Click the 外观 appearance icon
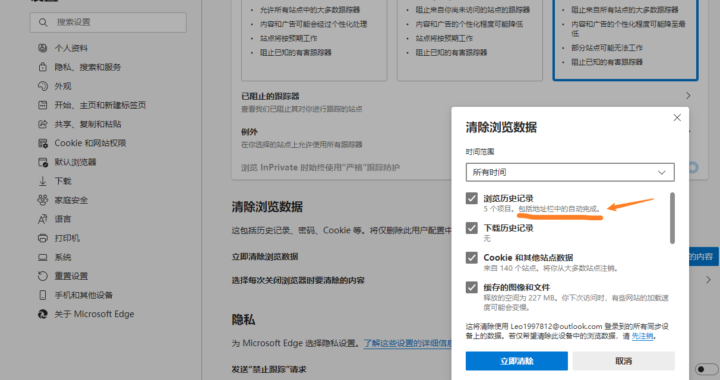720x380 pixels. 43,86
